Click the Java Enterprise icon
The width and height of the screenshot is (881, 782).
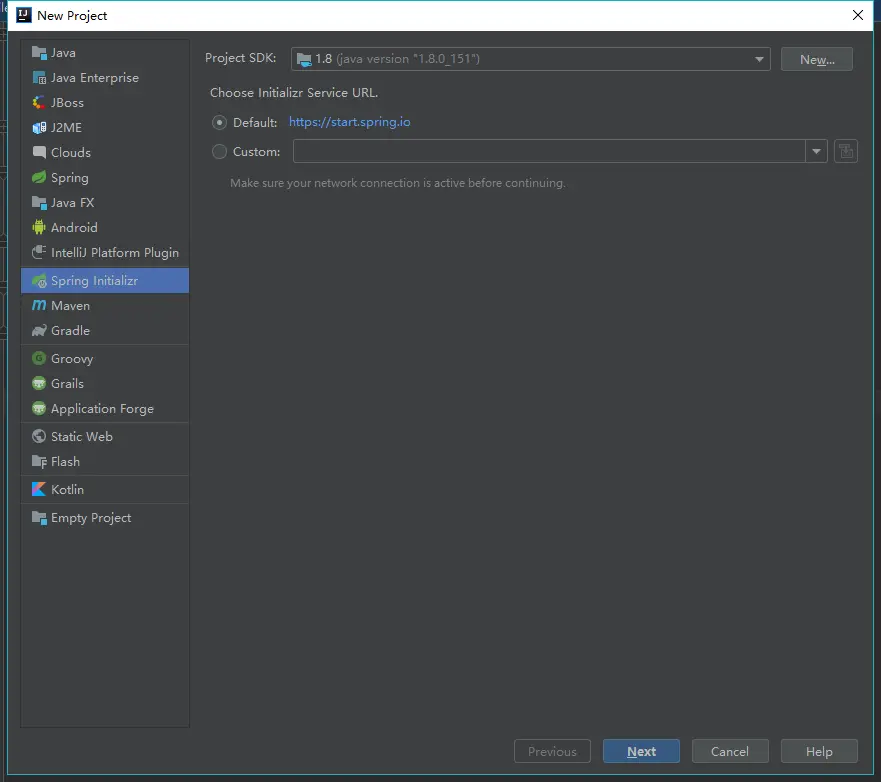click(x=39, y=78)
